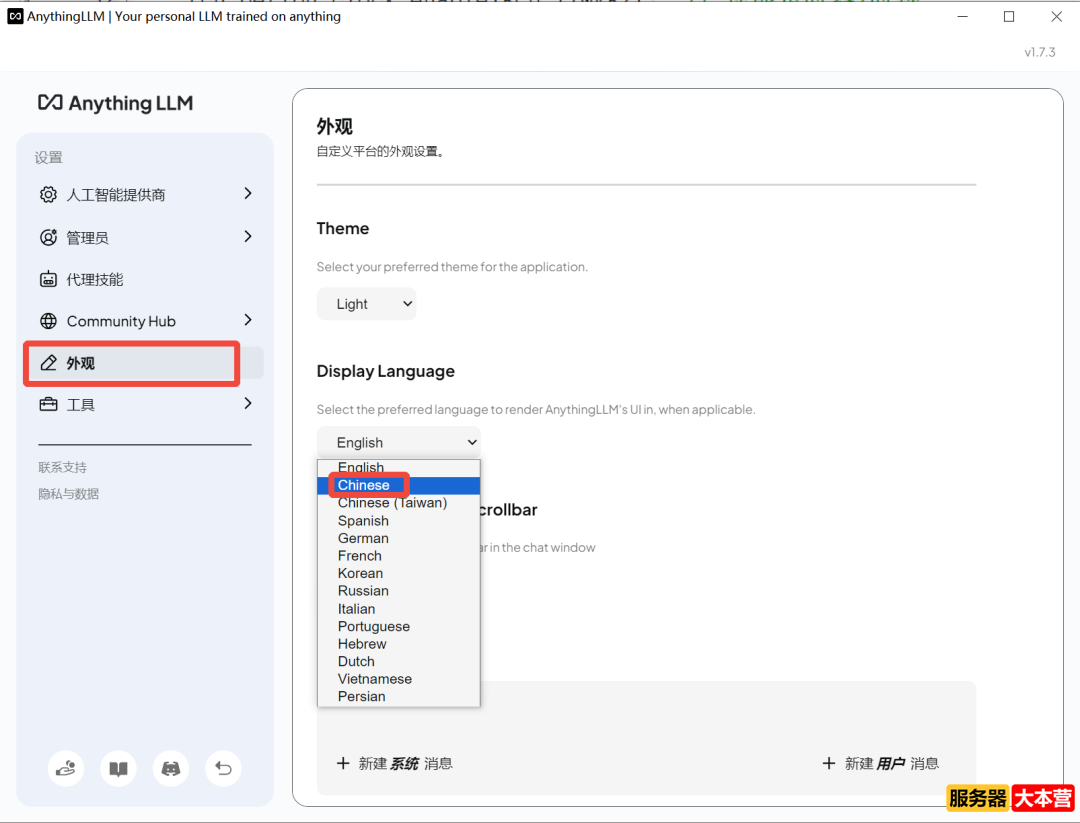Screen dimensions: 1080x823
Task: Open the 管理员 settings section
Action: point(145,238)
